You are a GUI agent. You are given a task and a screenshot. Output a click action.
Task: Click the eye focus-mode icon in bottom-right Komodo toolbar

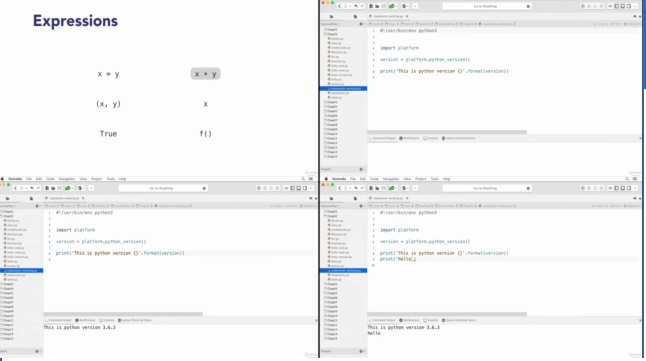(610, 188)
